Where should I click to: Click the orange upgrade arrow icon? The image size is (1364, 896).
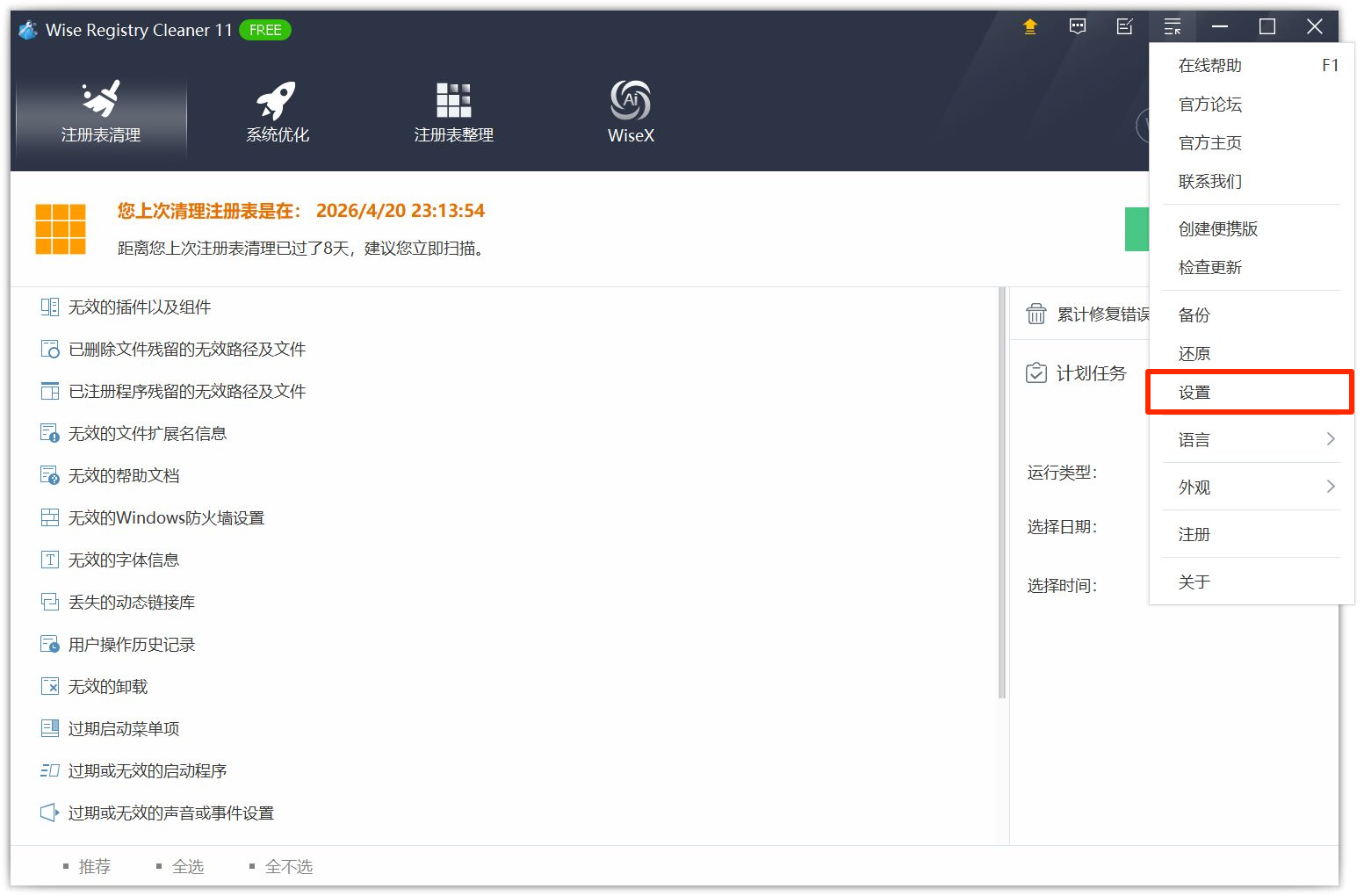coord(1030,27)
